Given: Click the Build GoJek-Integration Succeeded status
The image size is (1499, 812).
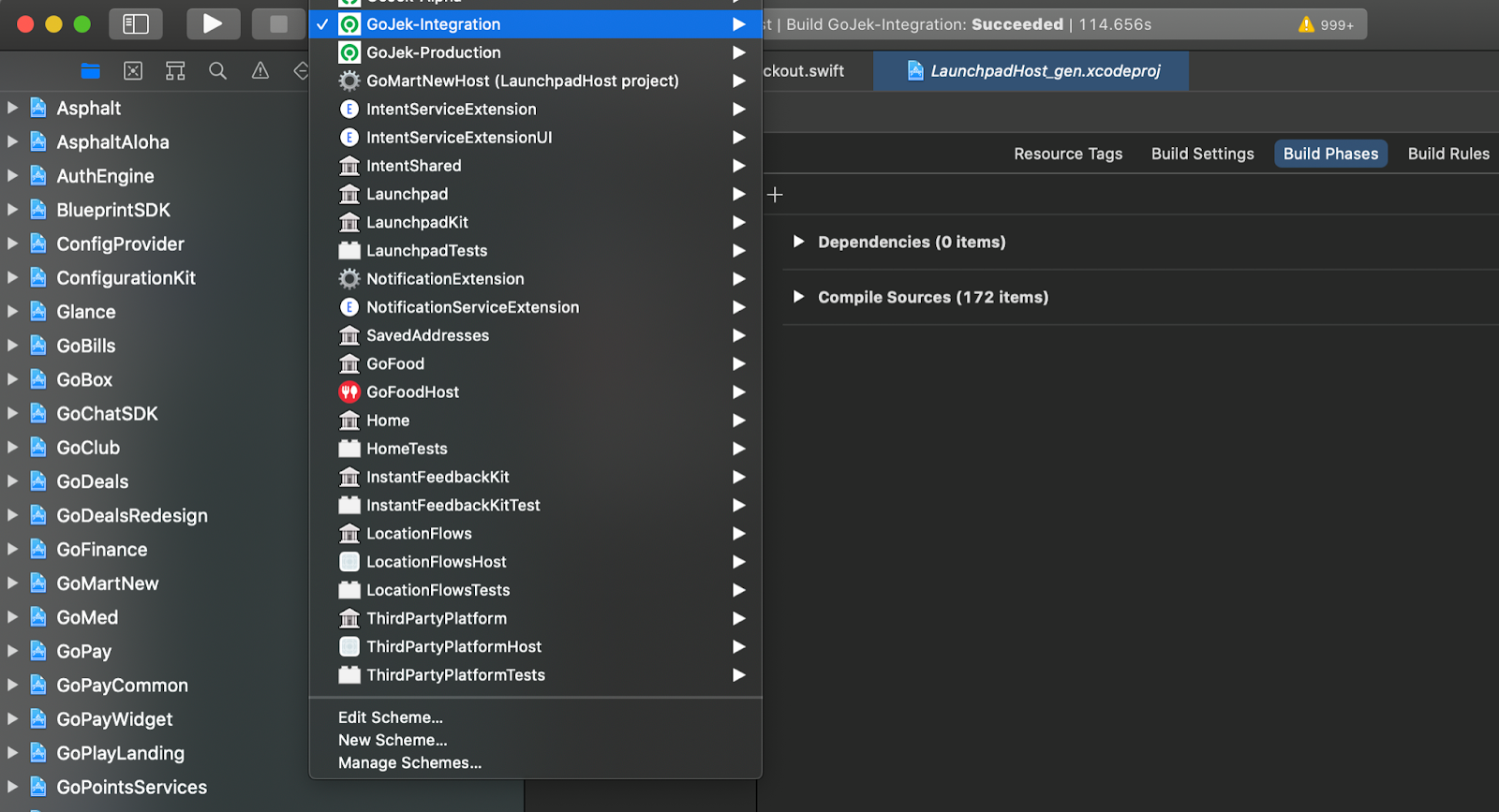Looking at the screenshot, I should pyautogui.click(x=969, y=24).
